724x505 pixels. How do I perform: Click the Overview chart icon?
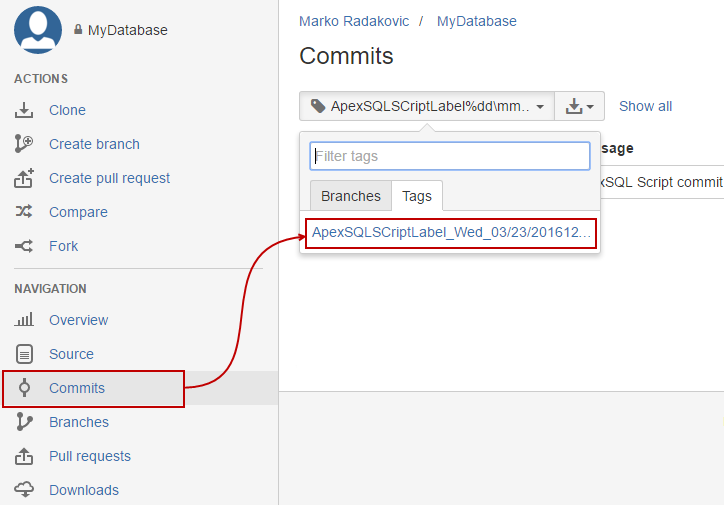pos(25,320)
